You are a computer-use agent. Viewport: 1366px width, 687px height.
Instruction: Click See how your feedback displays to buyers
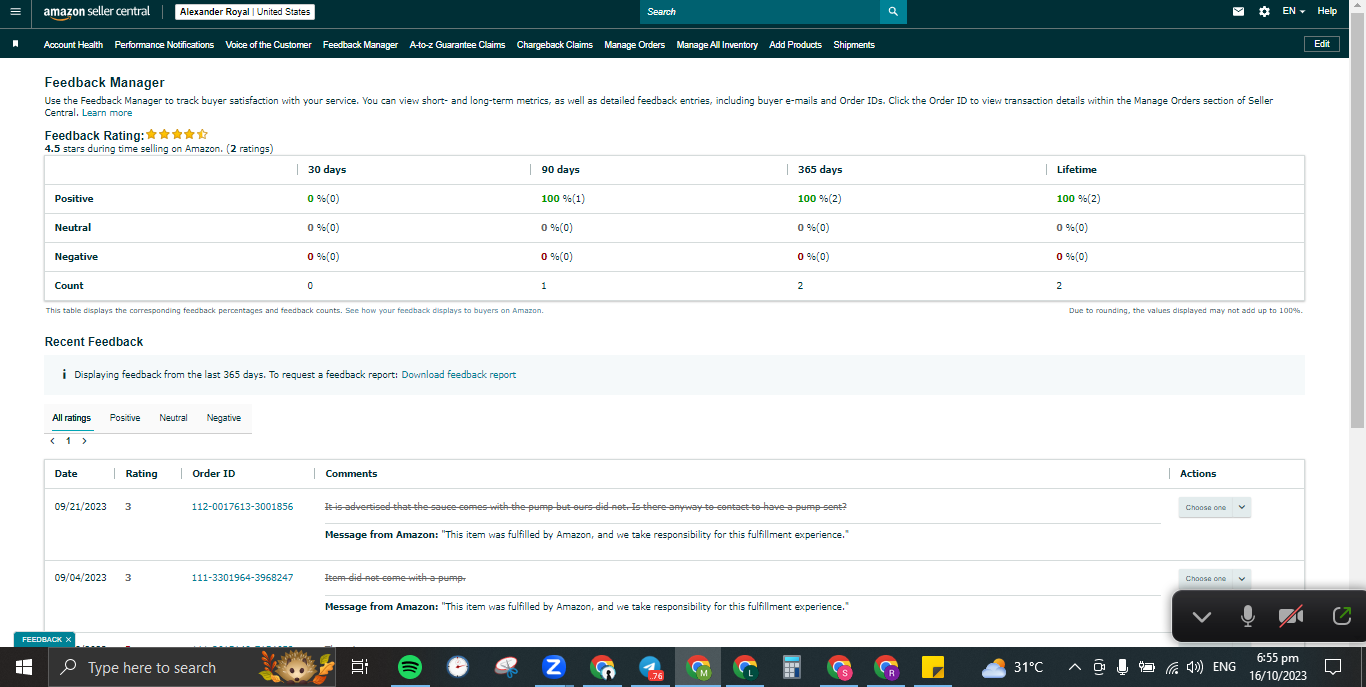pos(444,311)
